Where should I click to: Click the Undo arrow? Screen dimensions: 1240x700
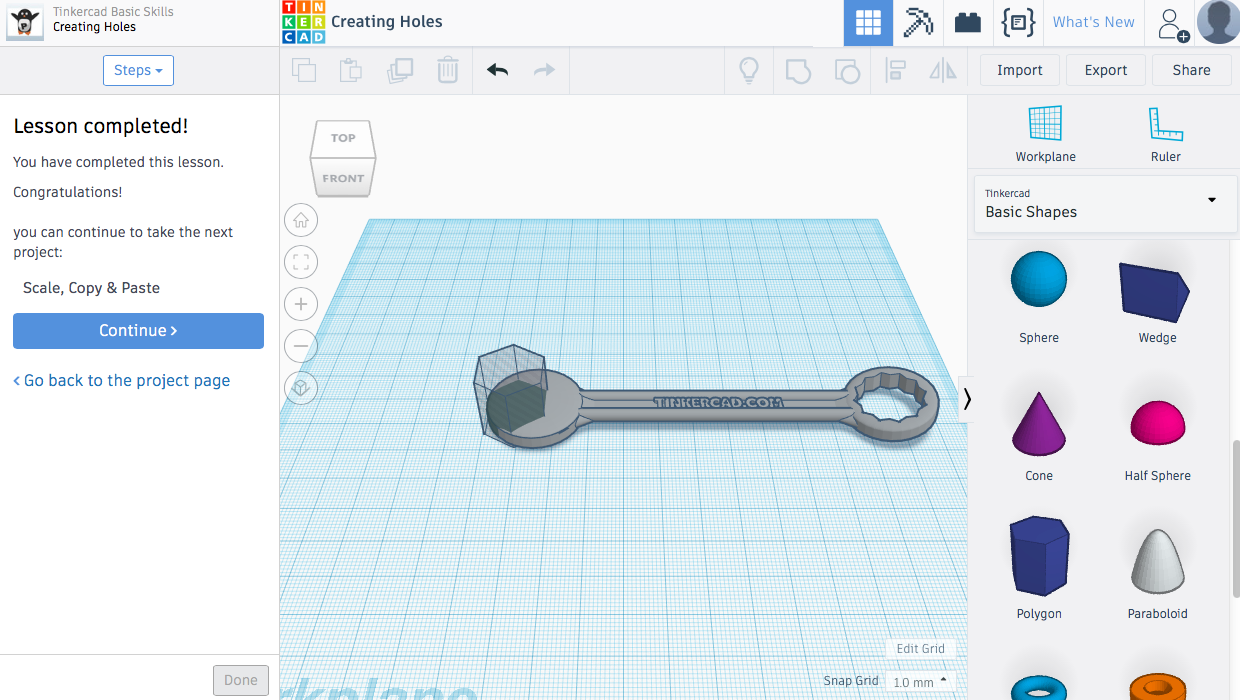tap(497, 70)
